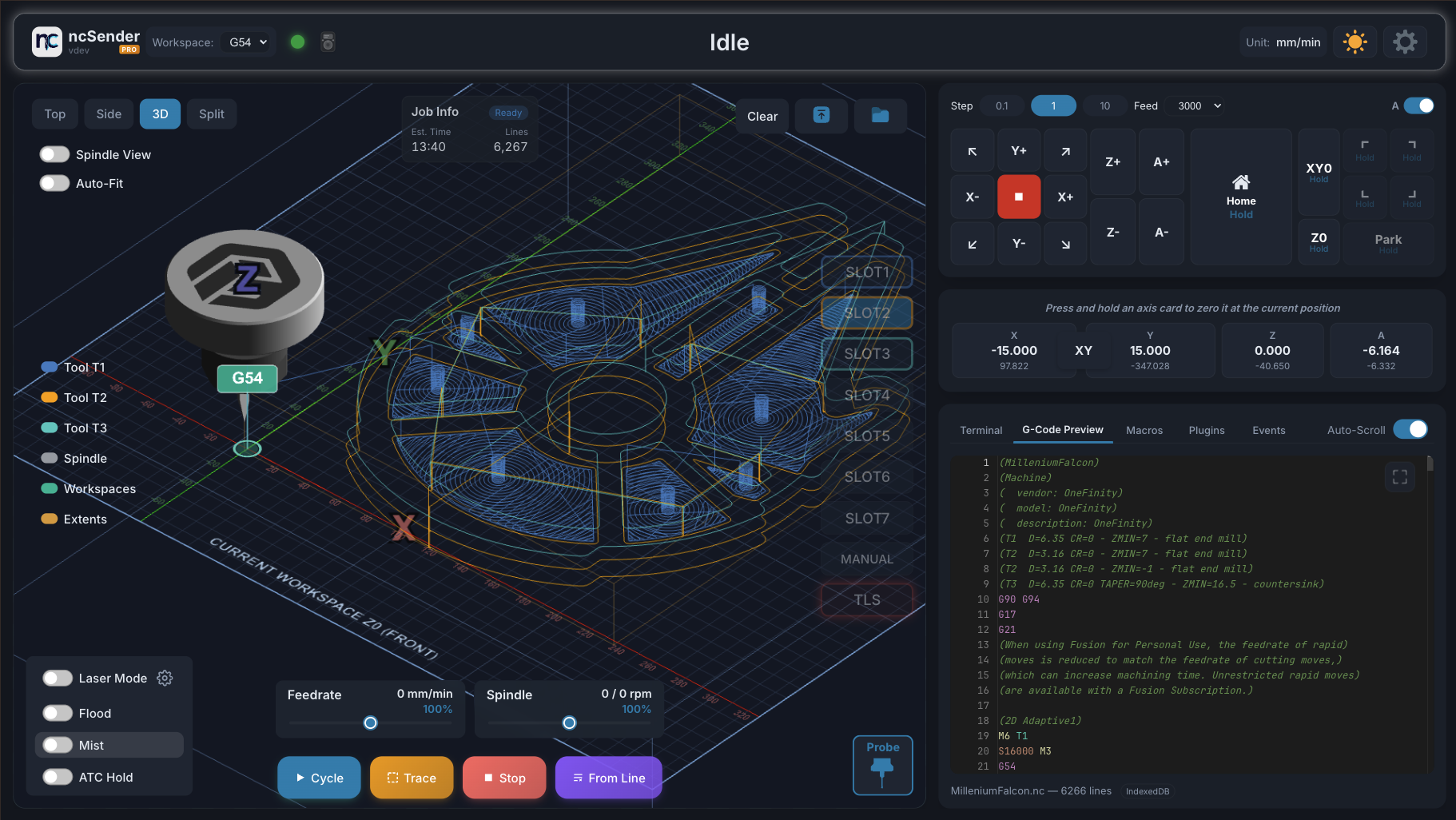Switch to Top view
This screenshot has width=1456, height=820.
[x=55, y=114]
